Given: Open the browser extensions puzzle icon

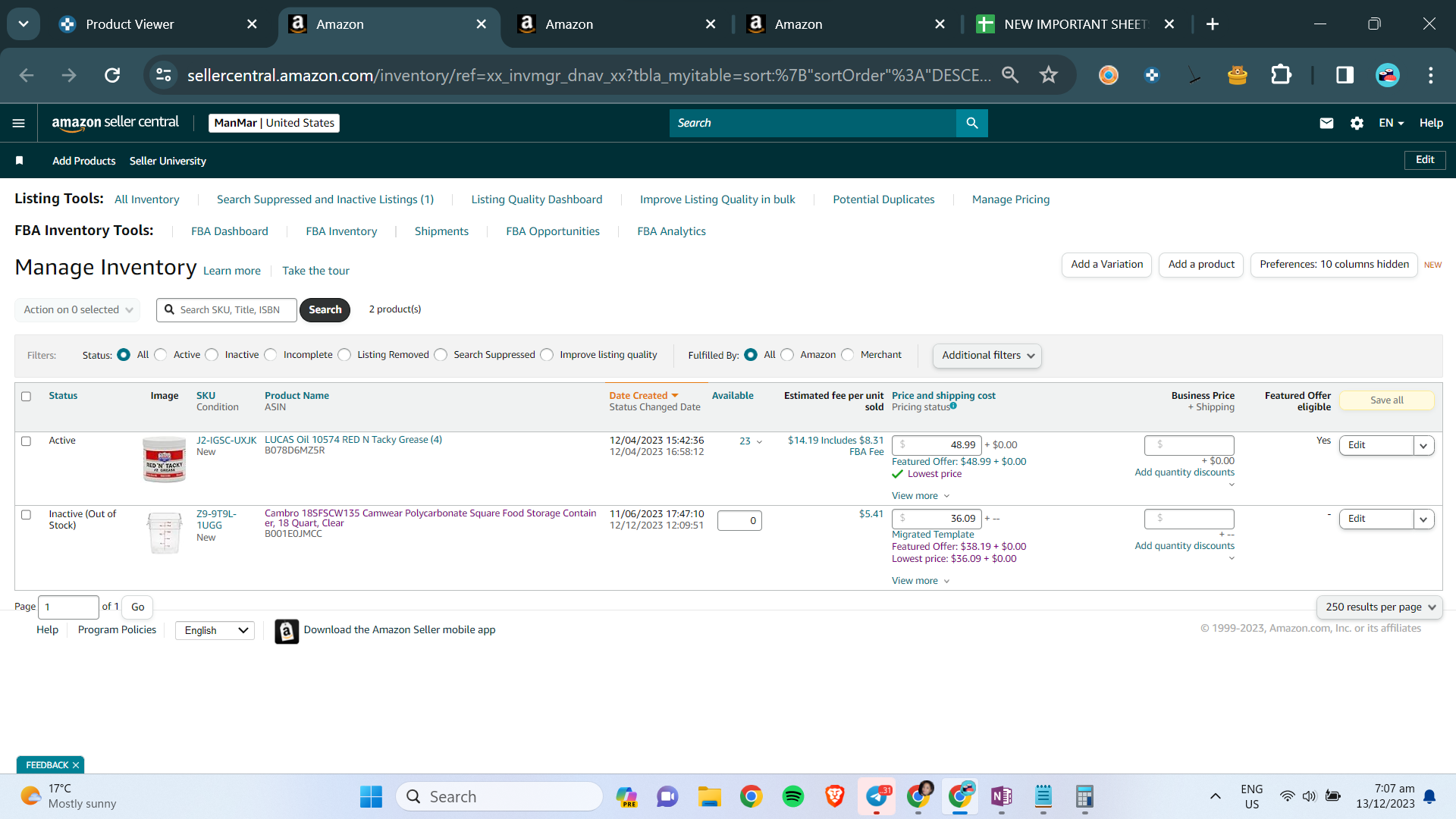Looking at the screenshot, I should (x=1281, y=75).
